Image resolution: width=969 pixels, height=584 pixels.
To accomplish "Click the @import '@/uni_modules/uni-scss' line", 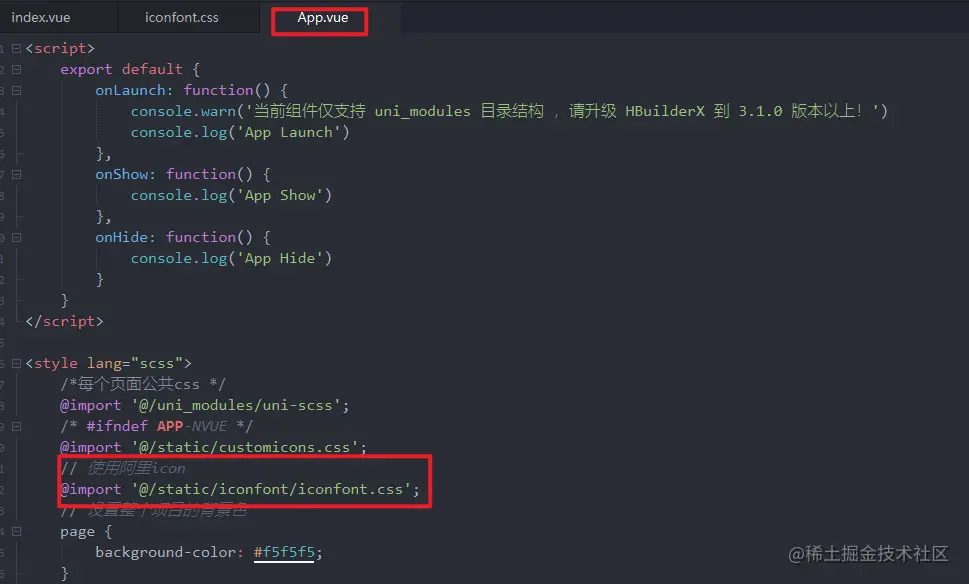I will 205,405.
